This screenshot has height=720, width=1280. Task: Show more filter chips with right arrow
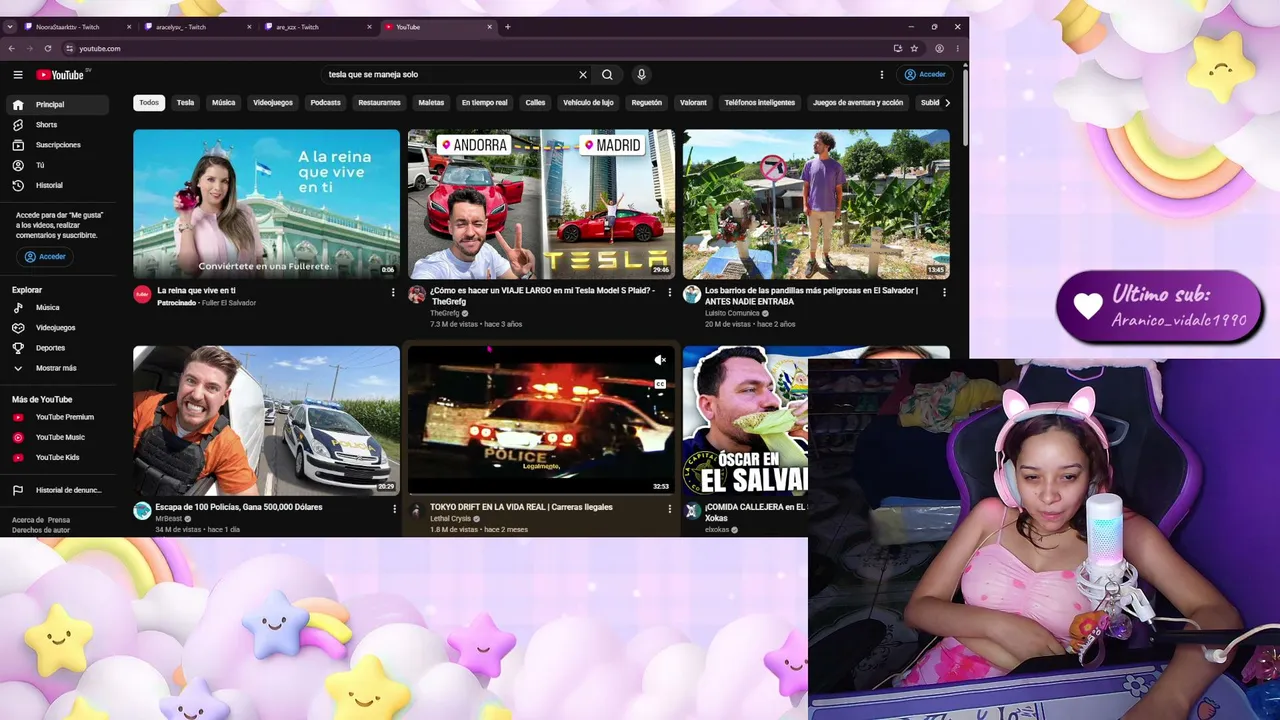pos(947,103)
